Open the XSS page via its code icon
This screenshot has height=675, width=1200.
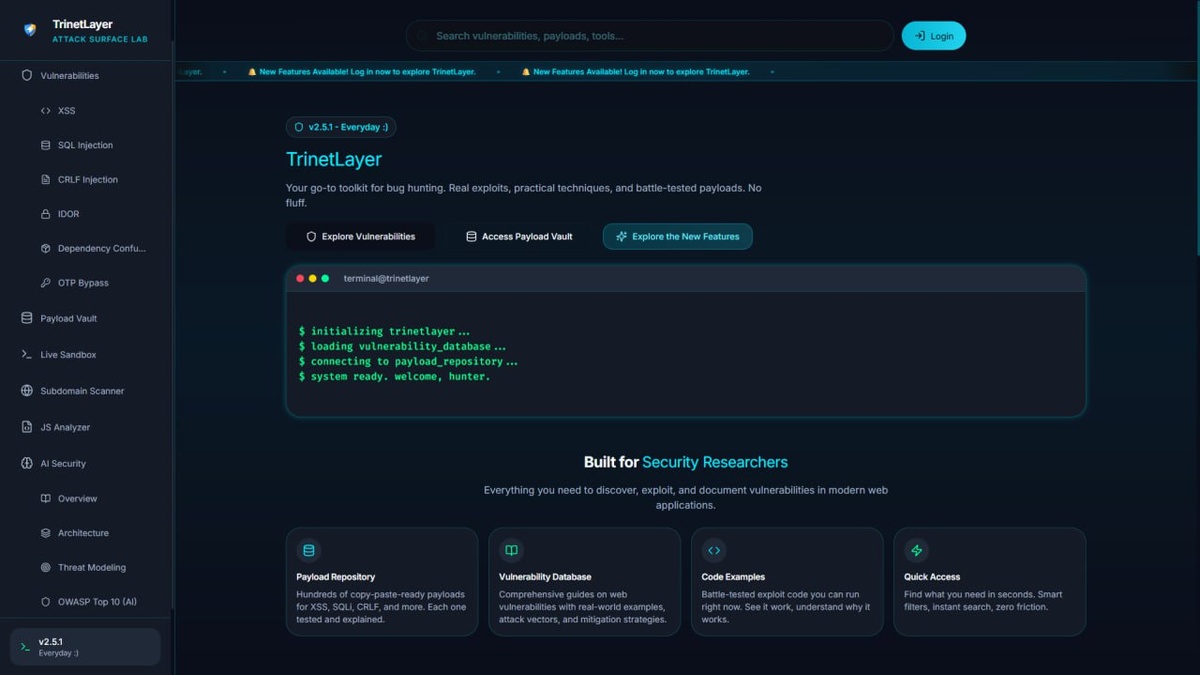(45, 111)
